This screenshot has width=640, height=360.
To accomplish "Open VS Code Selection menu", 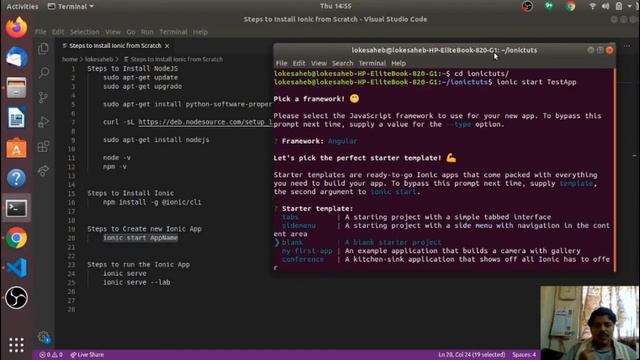I will click(x=84, y=32).
